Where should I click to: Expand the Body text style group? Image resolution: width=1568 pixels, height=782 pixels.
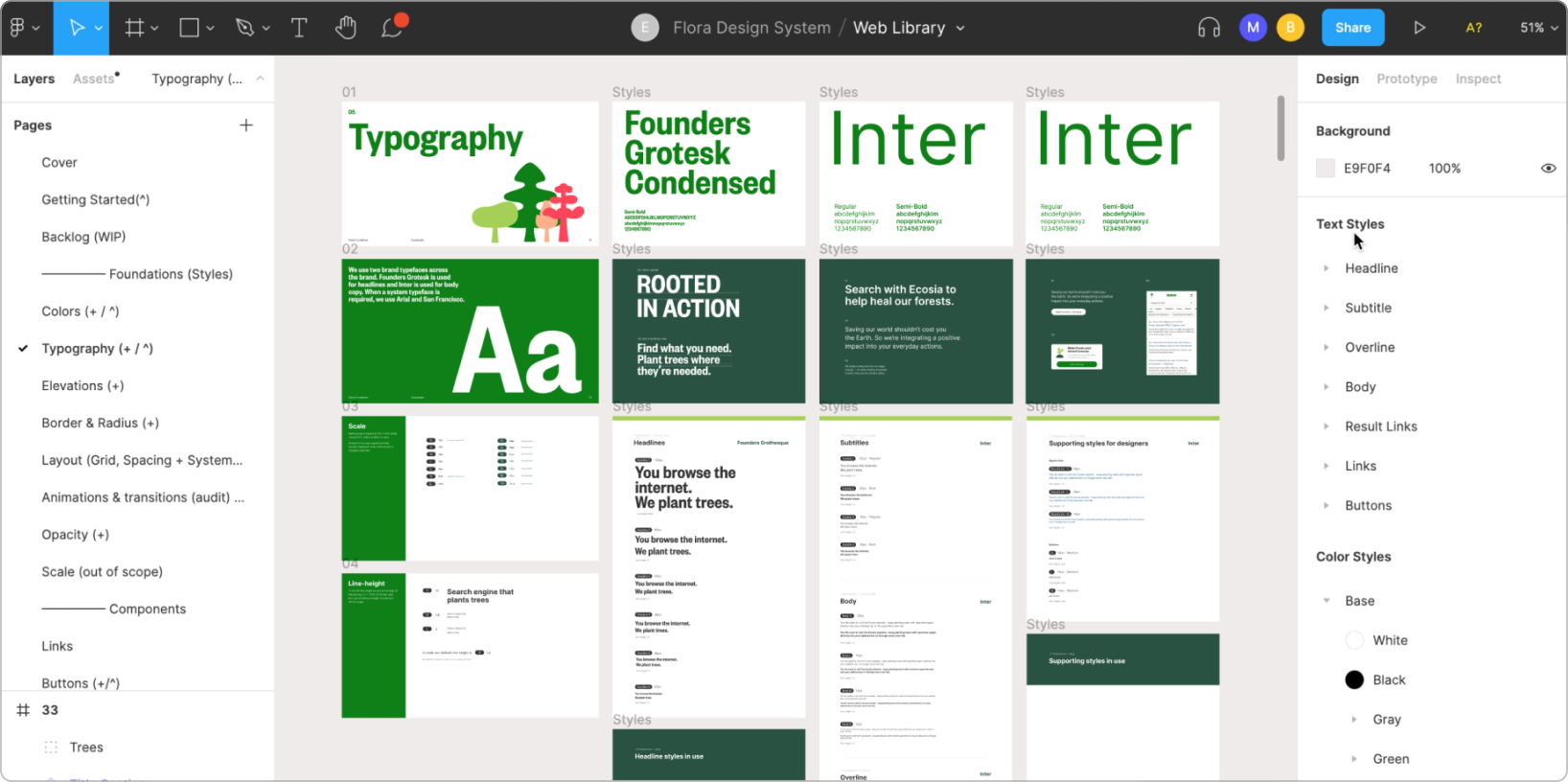pos(1326,387)
